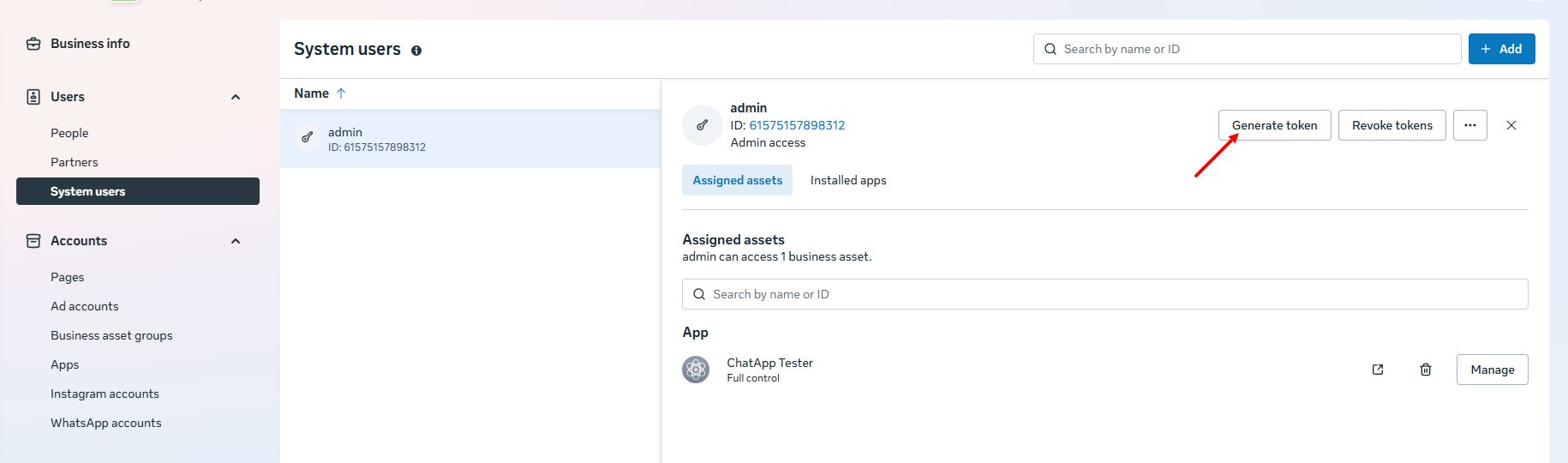Add a new system user
The height and width of the screenshot is (463, 1568).
tap(1501, 49)
